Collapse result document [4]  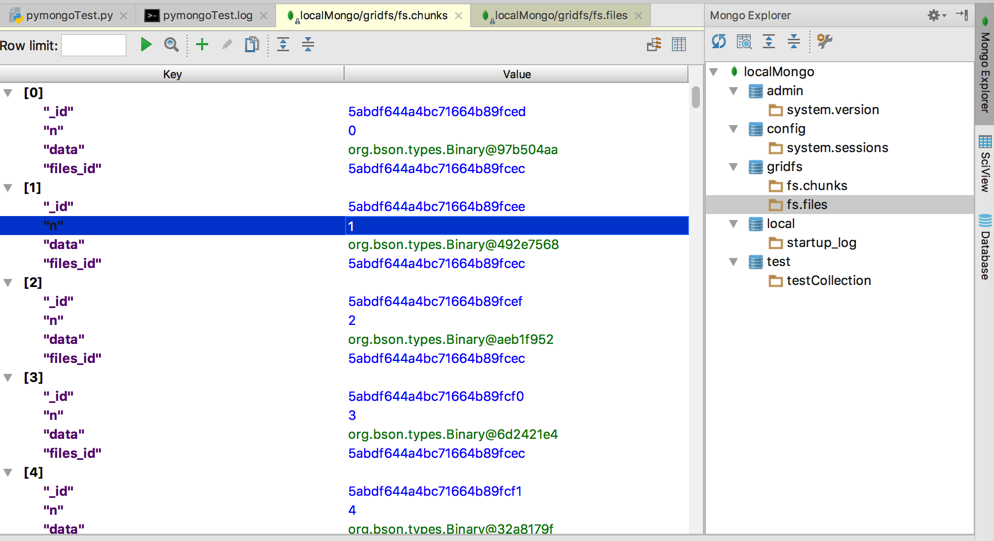[8, 473]
